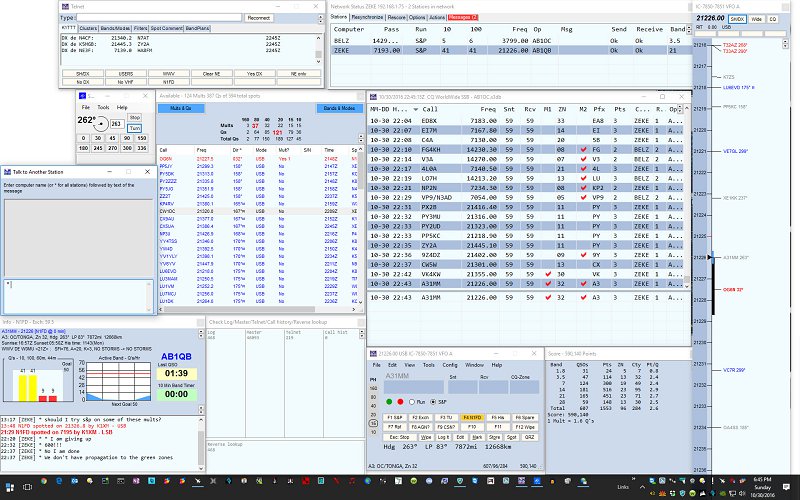Click the Reconnect button in Telnet
This screenshot has width=800, height=500.
258,18
